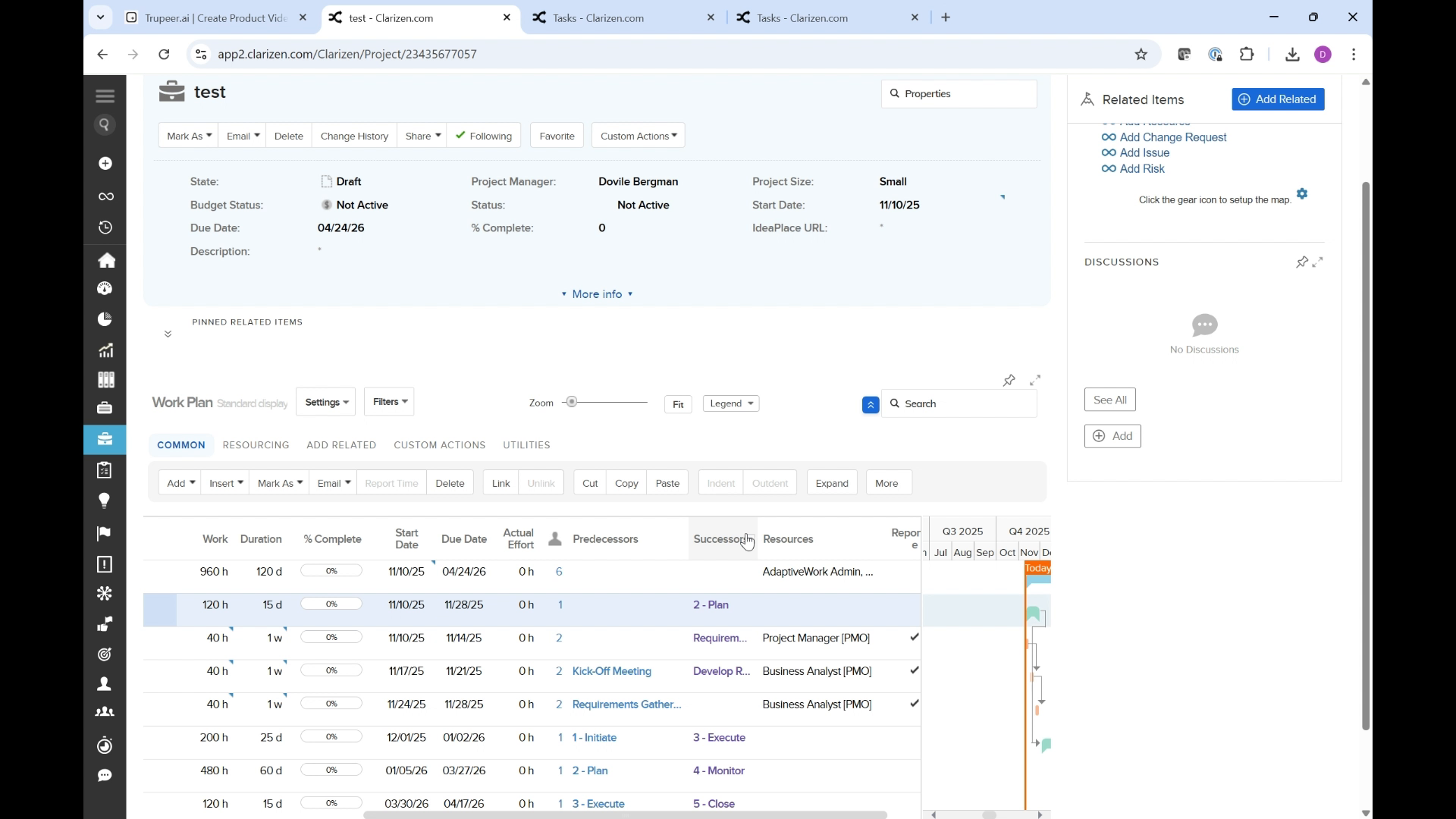Pin the Discussions panel
This screenshot has width=1456, height=819.
pos(1303,262)
